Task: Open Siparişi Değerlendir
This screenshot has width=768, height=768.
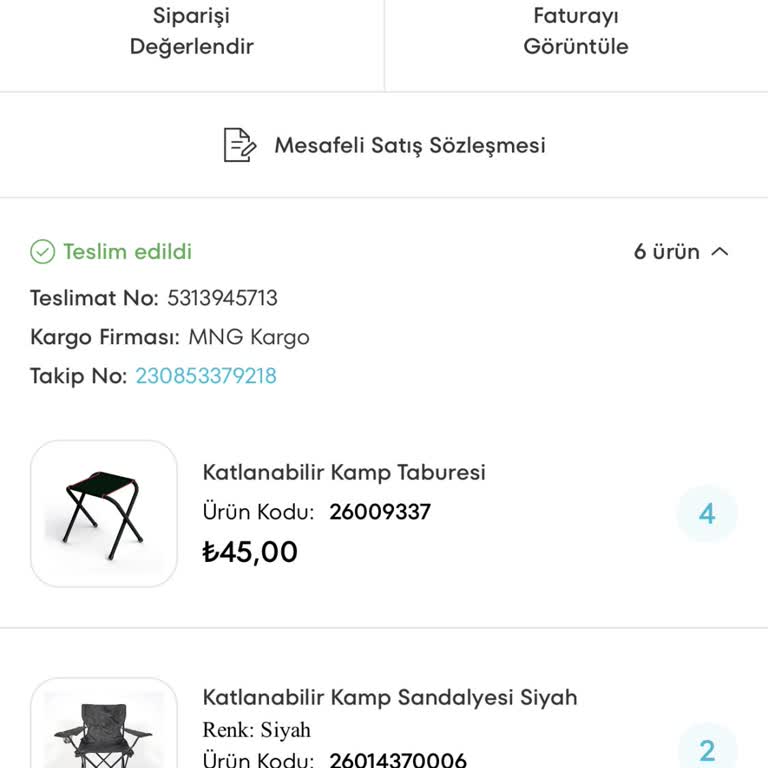Action: (192, 31)
